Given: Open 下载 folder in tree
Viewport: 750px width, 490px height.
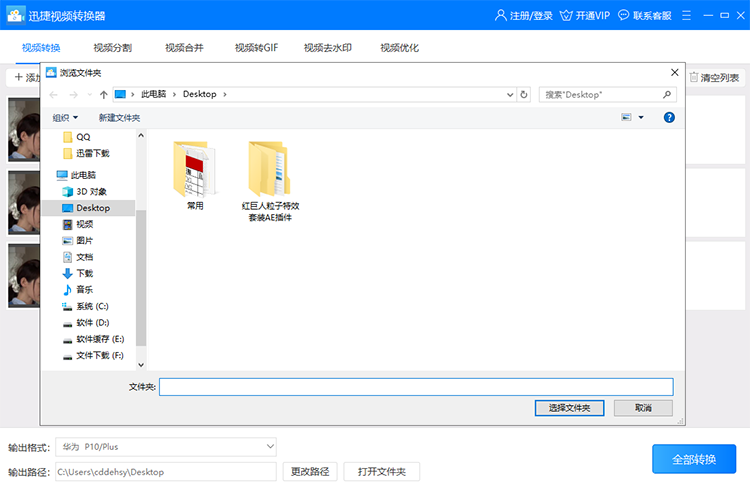Looking at the screenshot, I should coord(78,273).
